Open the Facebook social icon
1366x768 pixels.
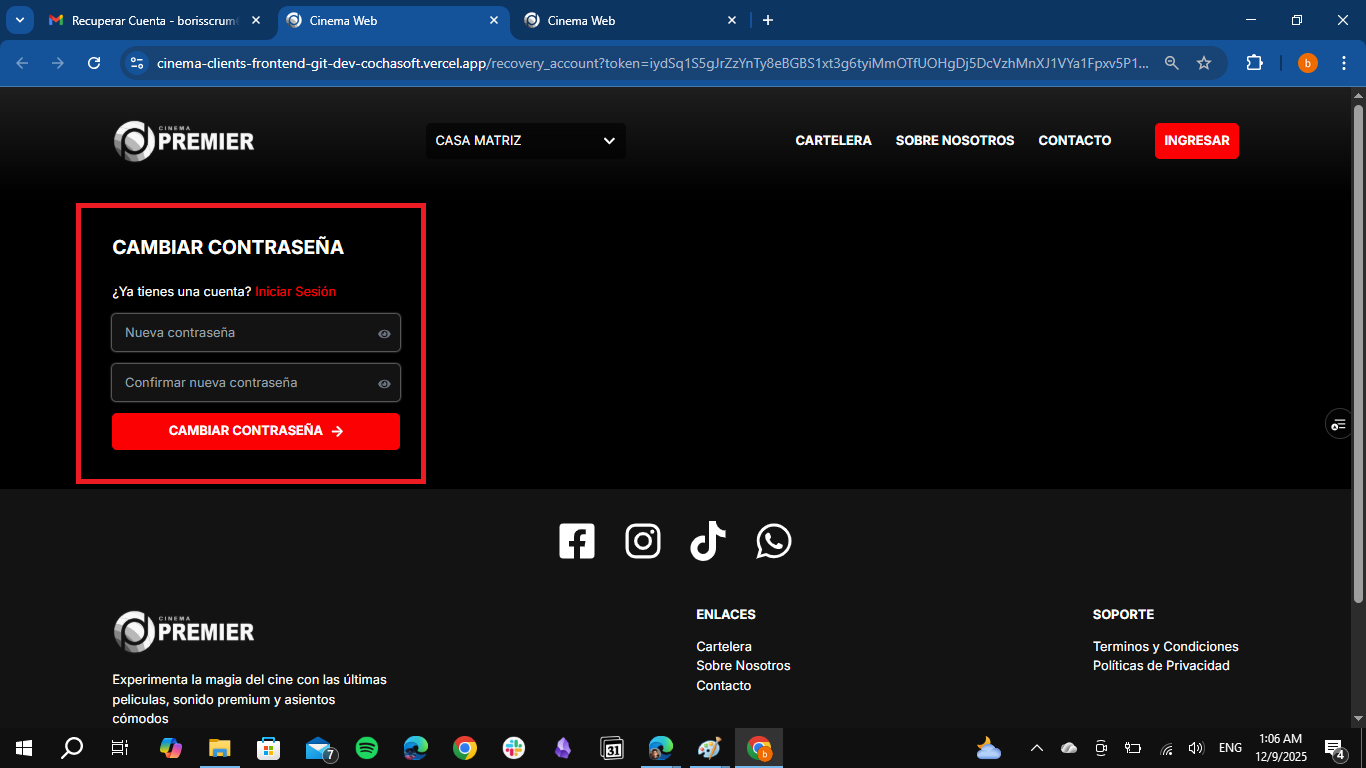click(x=577, y=541)
